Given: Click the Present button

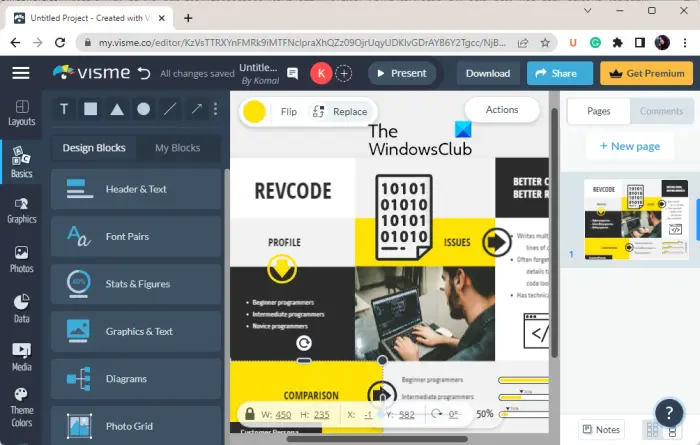Looking at the screenshot, I should (402, 73).
